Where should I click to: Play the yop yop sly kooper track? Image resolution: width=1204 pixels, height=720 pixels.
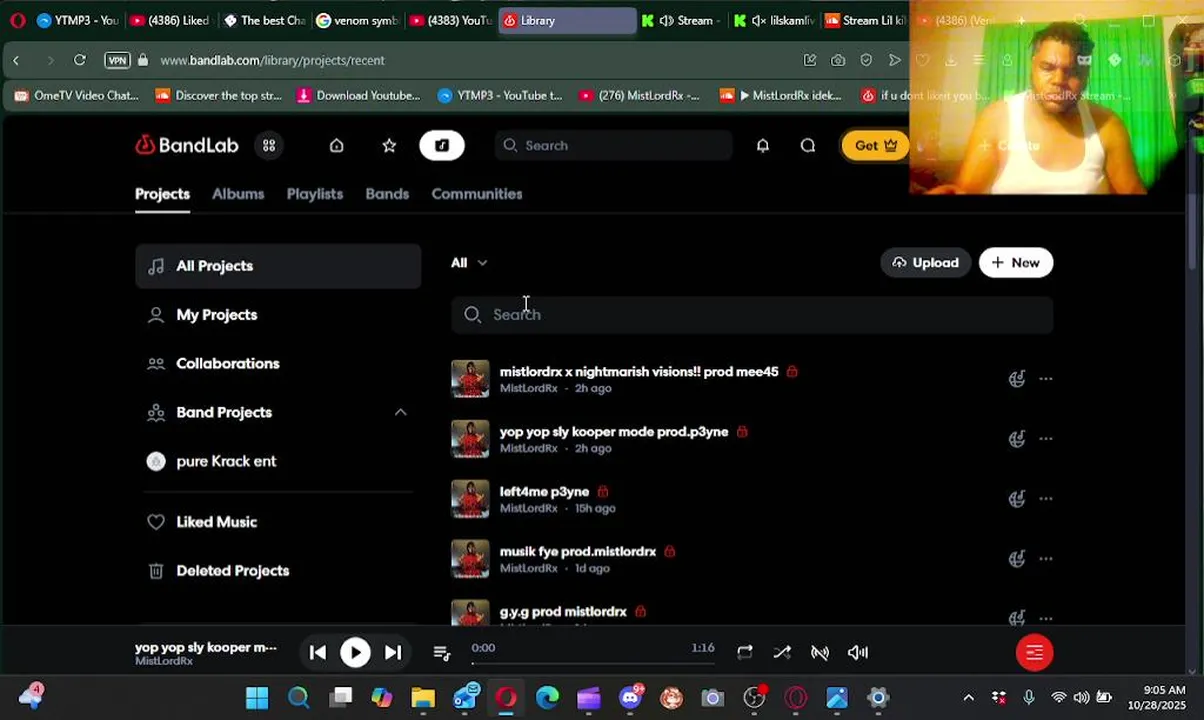(x=355, y=653)
